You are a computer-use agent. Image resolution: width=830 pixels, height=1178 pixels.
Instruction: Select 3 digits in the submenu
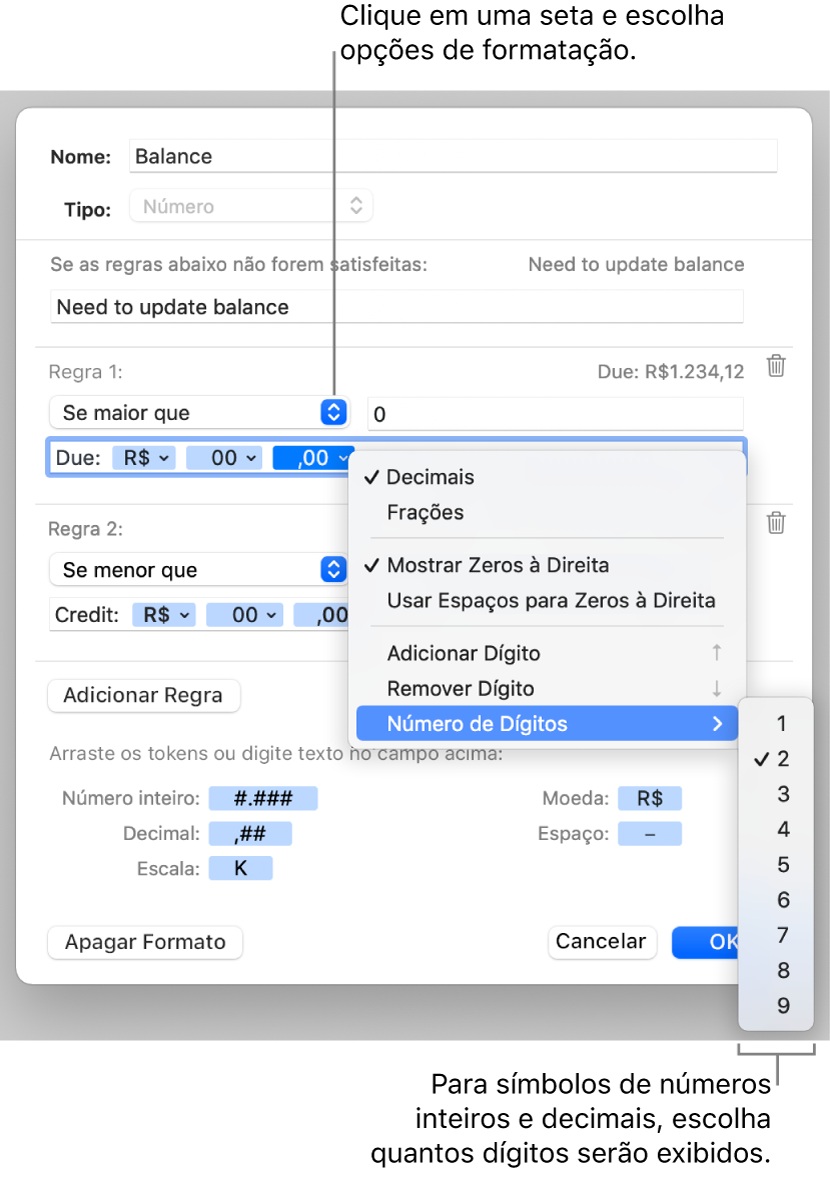(777, 794)
